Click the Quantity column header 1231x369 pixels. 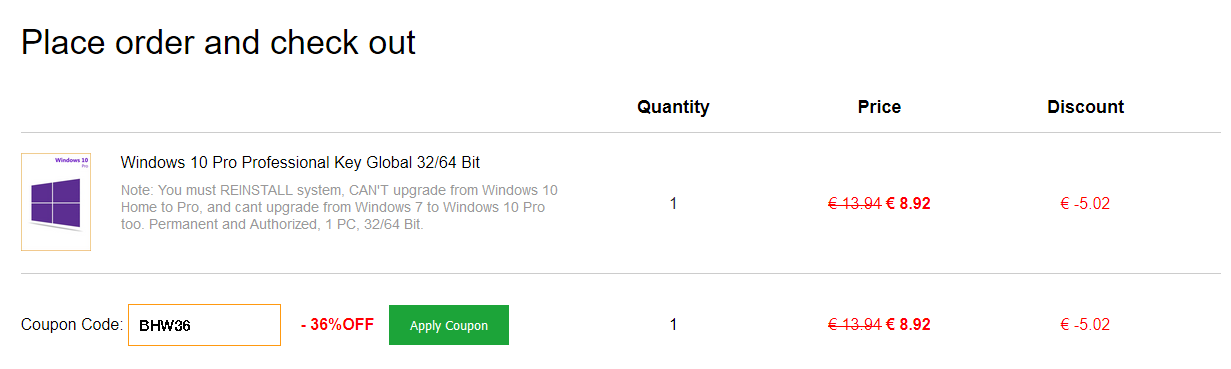(673, 107)
